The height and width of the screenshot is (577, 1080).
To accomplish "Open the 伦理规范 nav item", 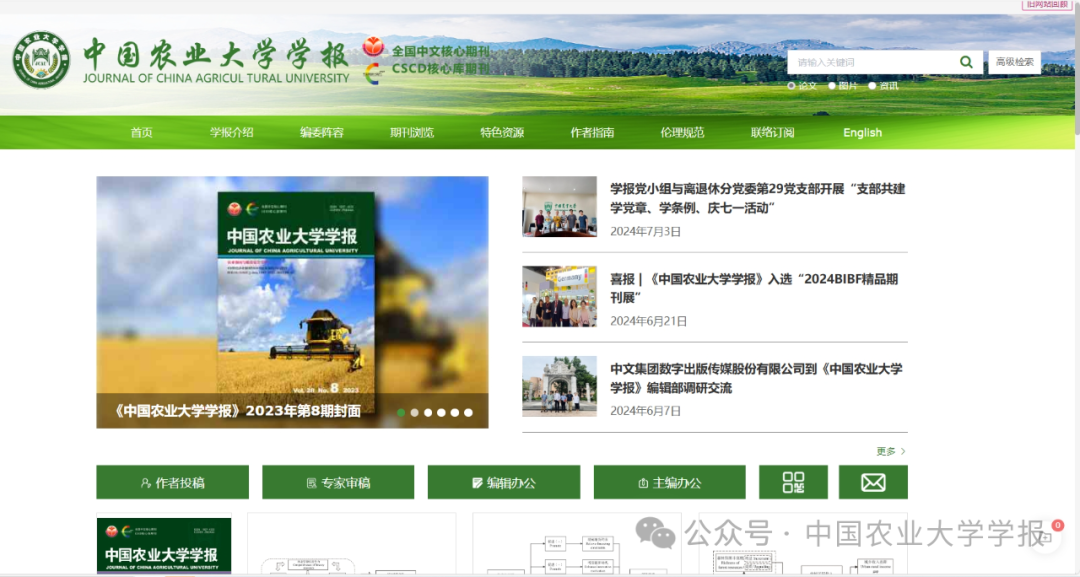I will [x=683, y=132].
